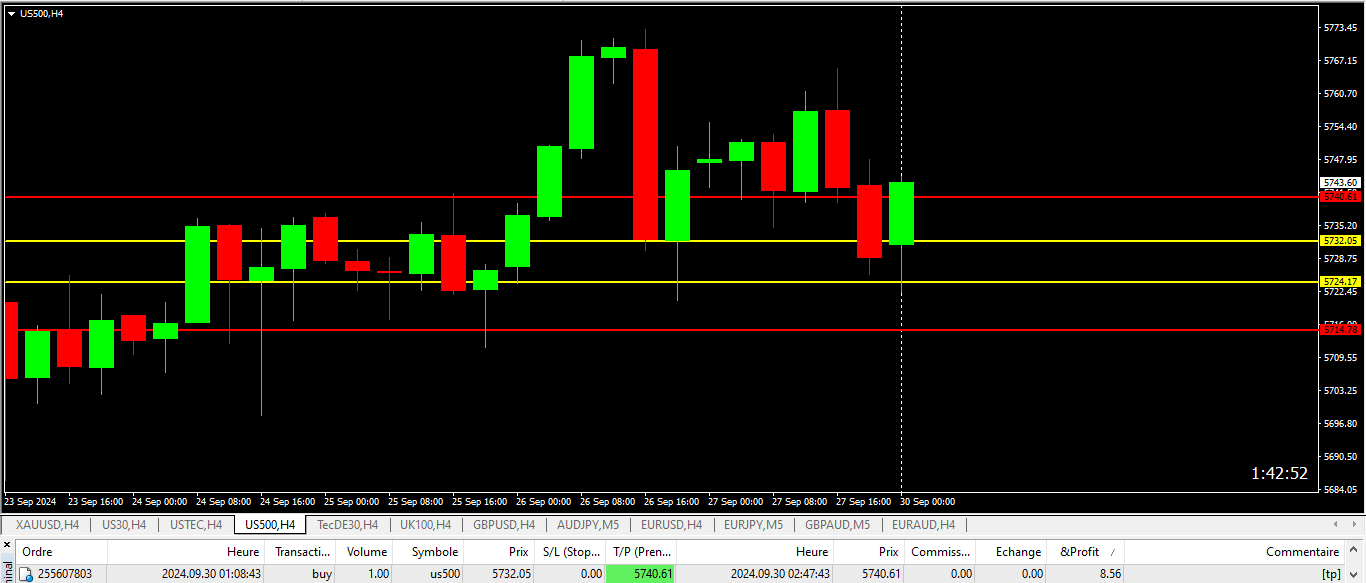
Task: Open the USTEC,H4 chart tab
Action: pos(196,525)
